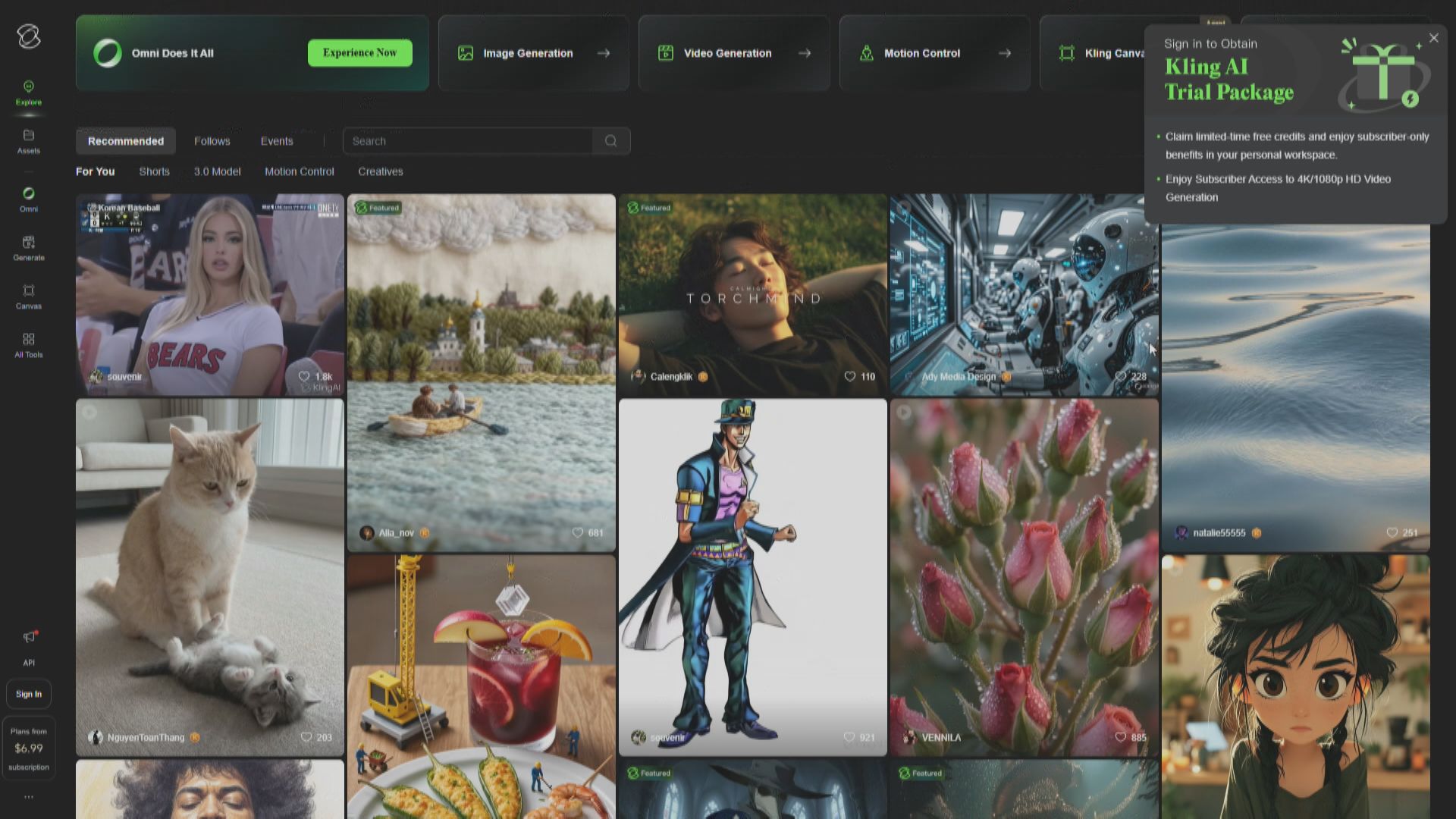
Task: Open Motion Control arrow
Action: [1005, 53]
